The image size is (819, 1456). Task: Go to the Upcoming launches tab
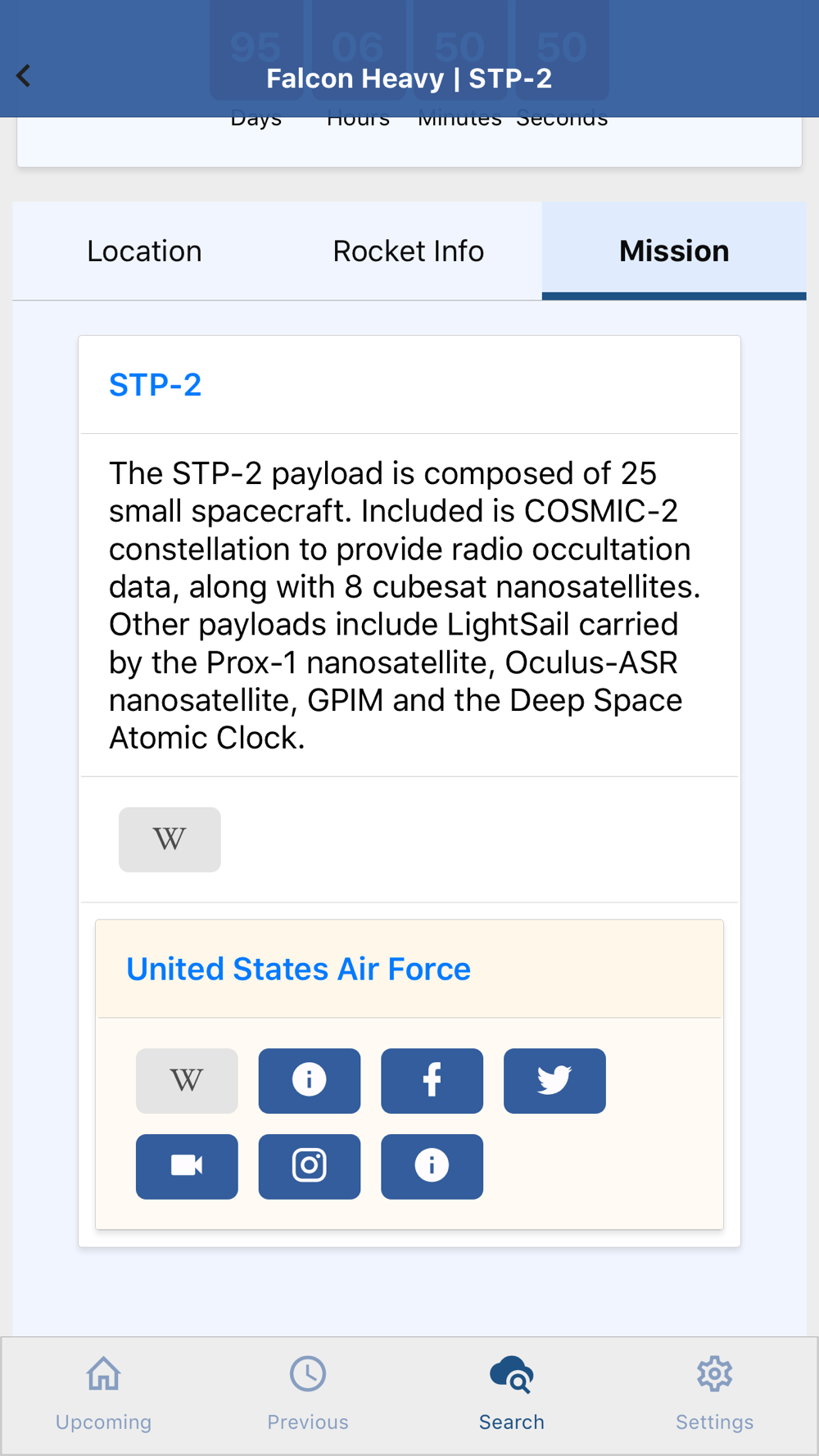[104, 1395]
